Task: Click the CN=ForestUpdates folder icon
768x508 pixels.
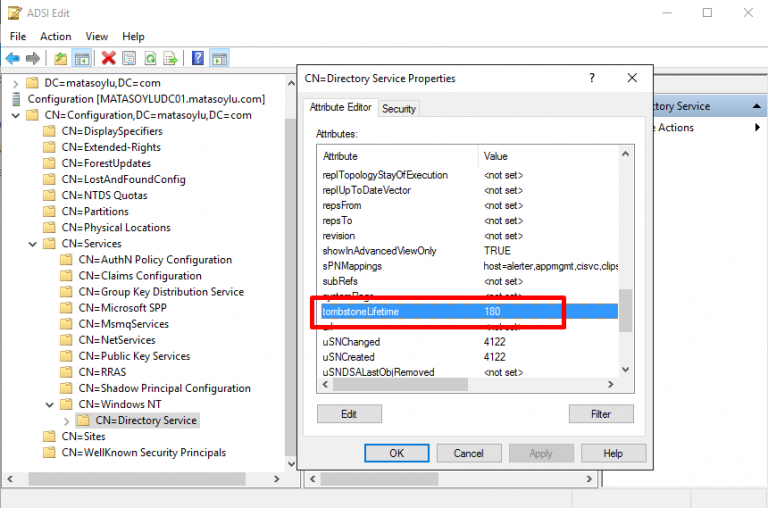Action: [49, 163]
